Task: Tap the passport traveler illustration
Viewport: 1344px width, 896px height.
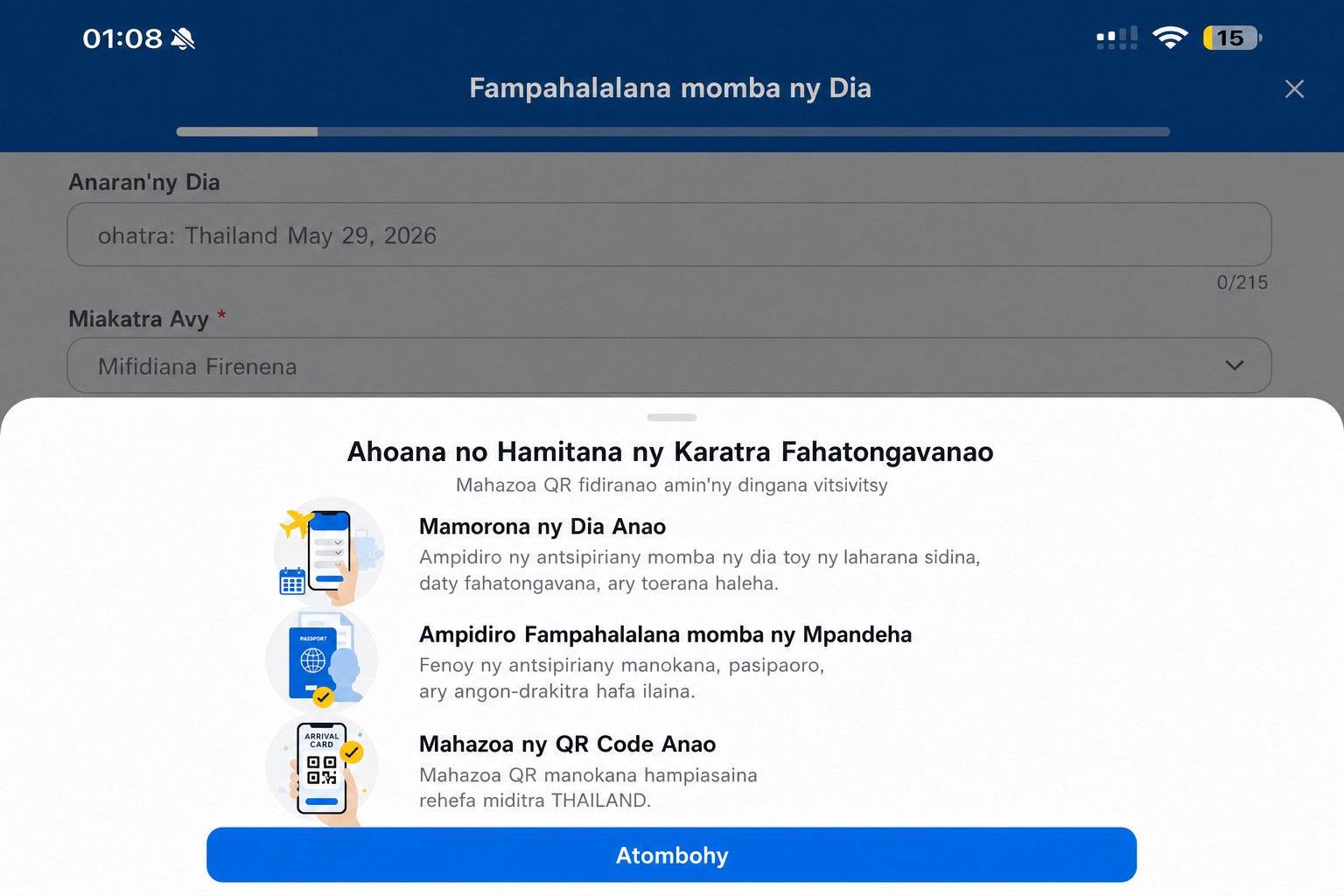Action: click(322, 659)
